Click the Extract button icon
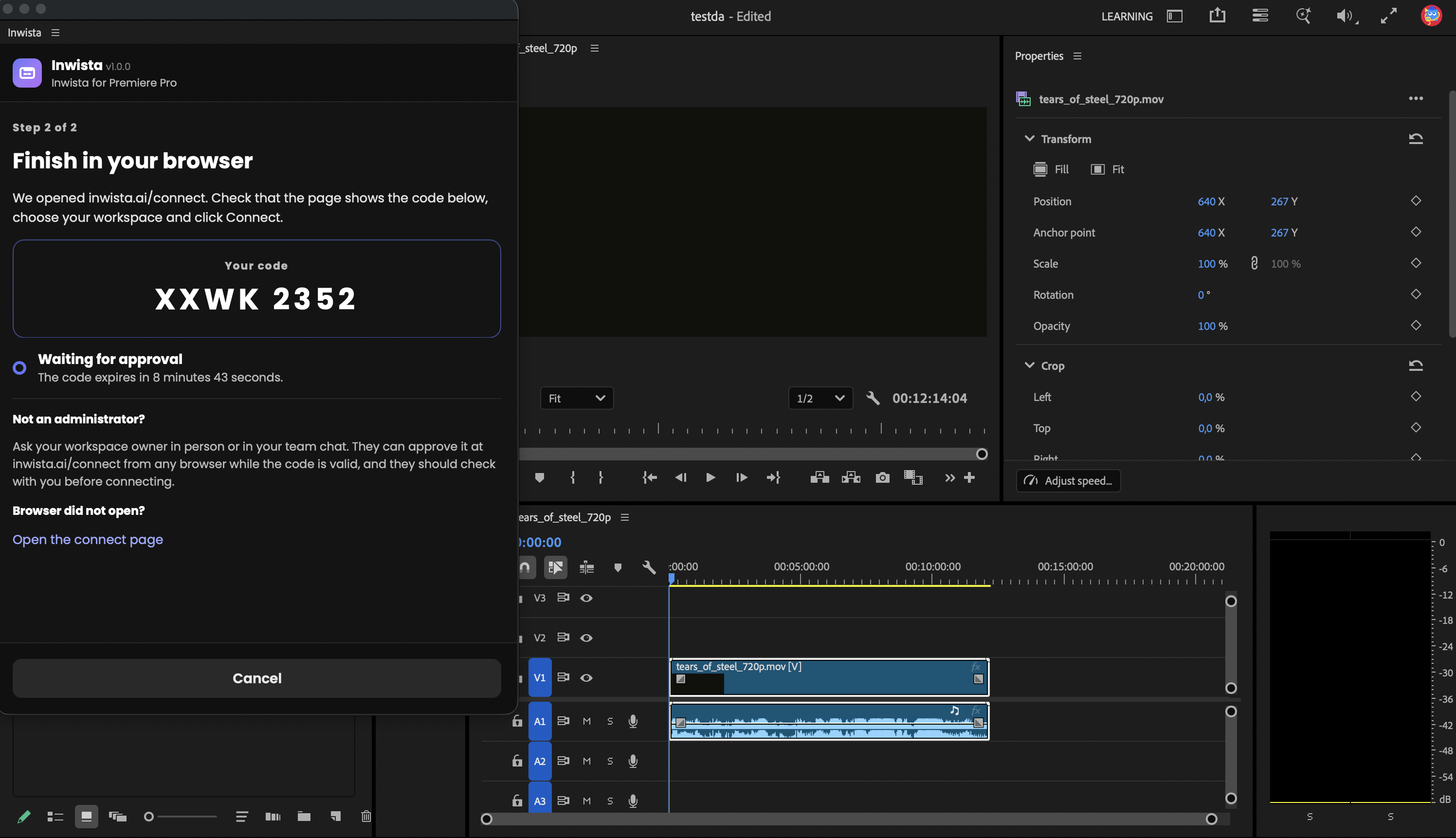Viewport: 1456px width, 838px height. point(851,478)
